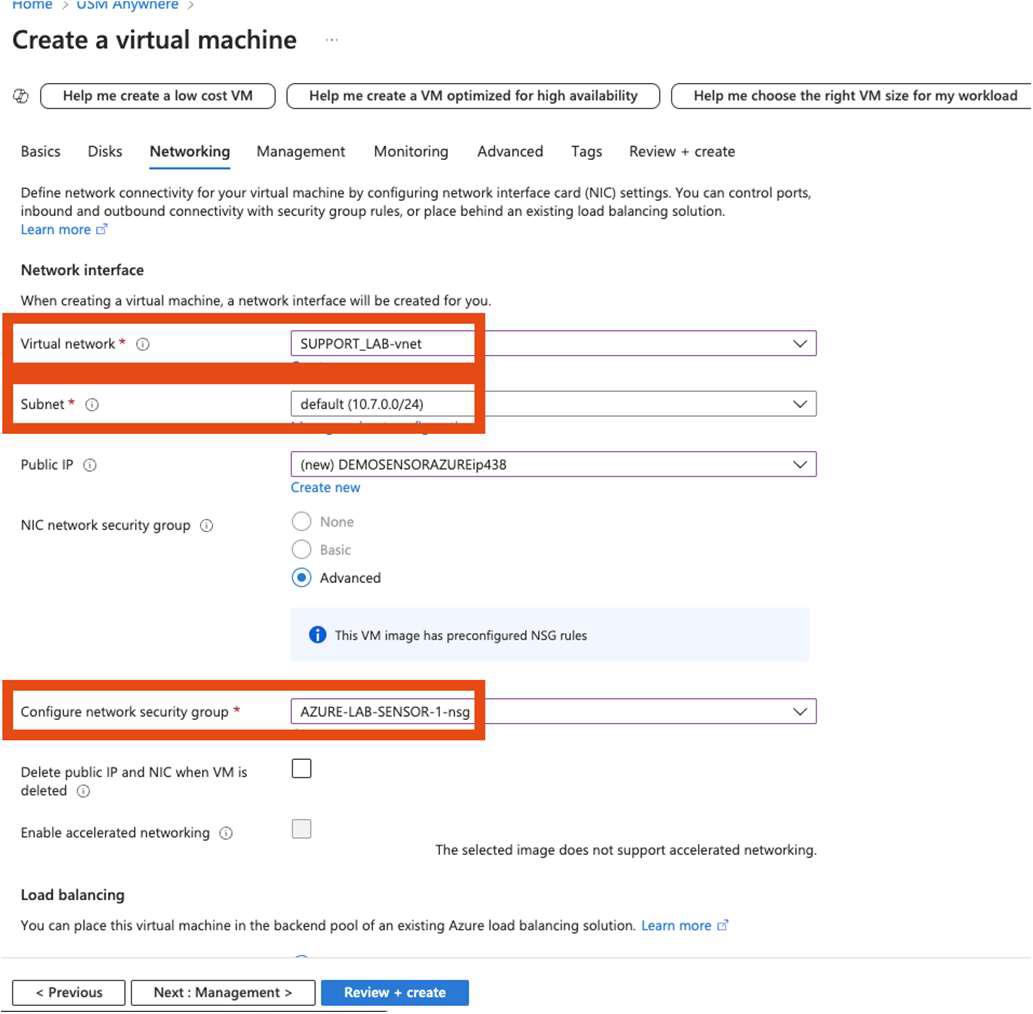Click the Public IP input field

pyautogui.click(x=550, y=464)
